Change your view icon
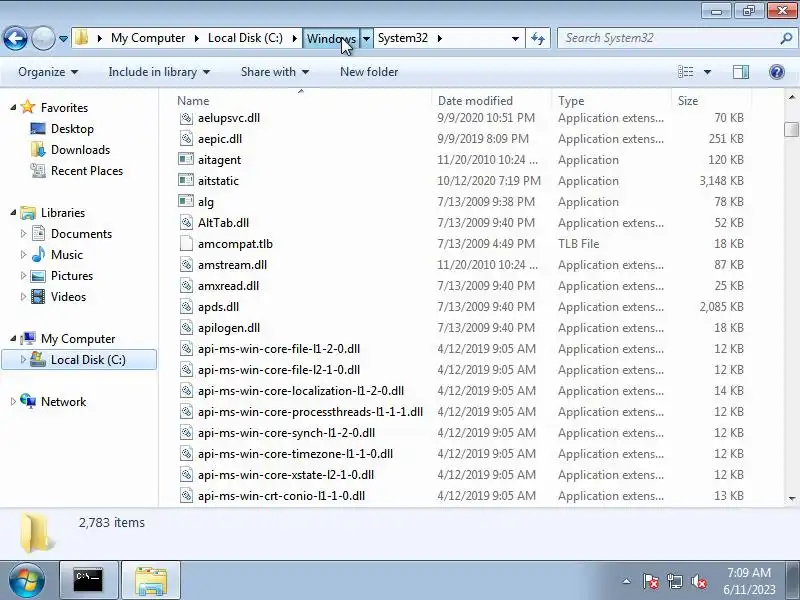 [685, 72]
